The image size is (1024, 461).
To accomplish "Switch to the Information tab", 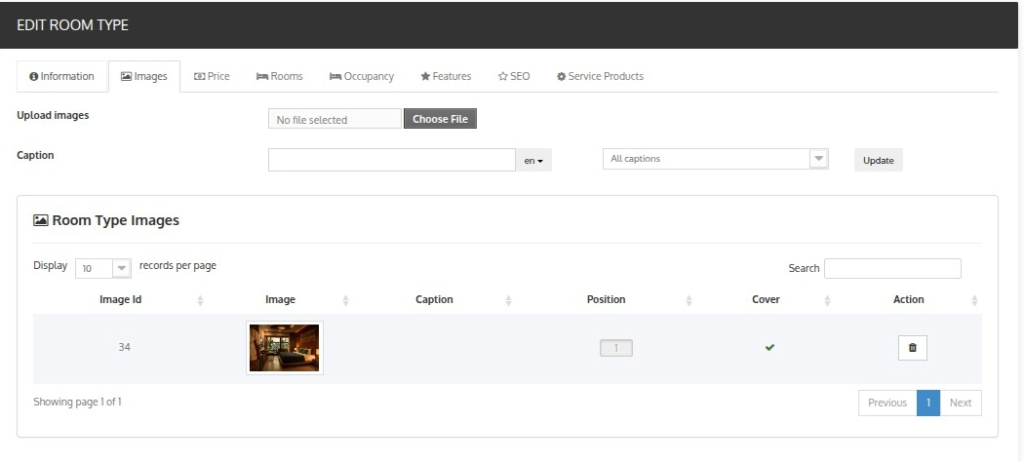I will point(62,76).
